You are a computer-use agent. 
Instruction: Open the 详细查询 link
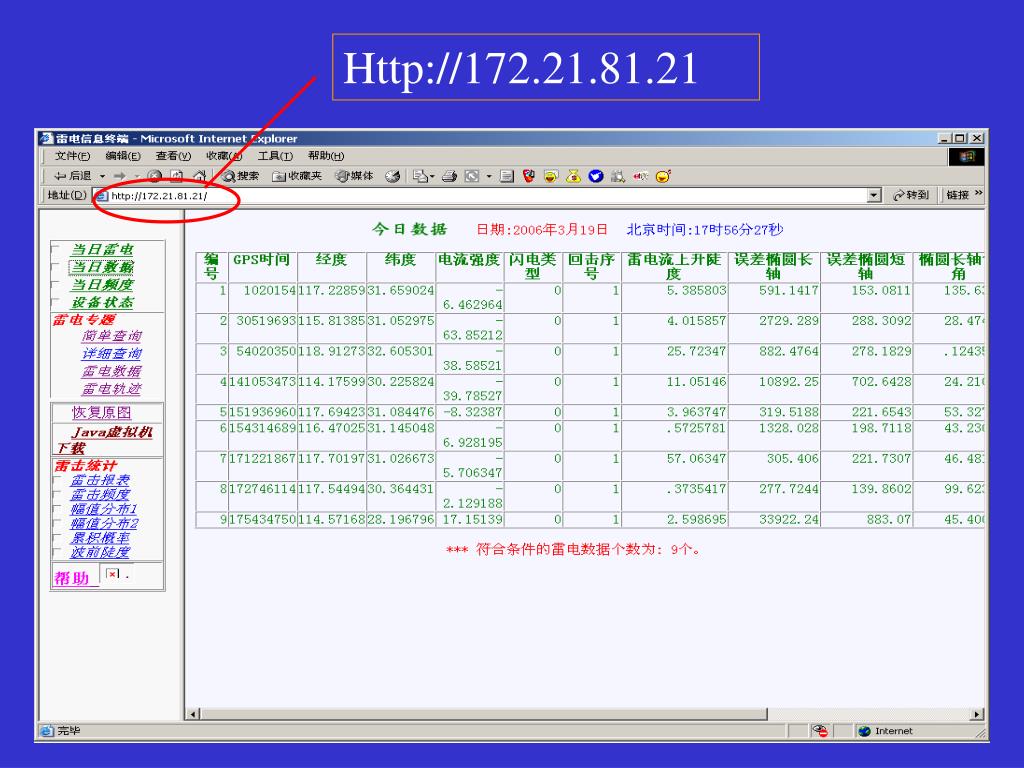(112, 353)
